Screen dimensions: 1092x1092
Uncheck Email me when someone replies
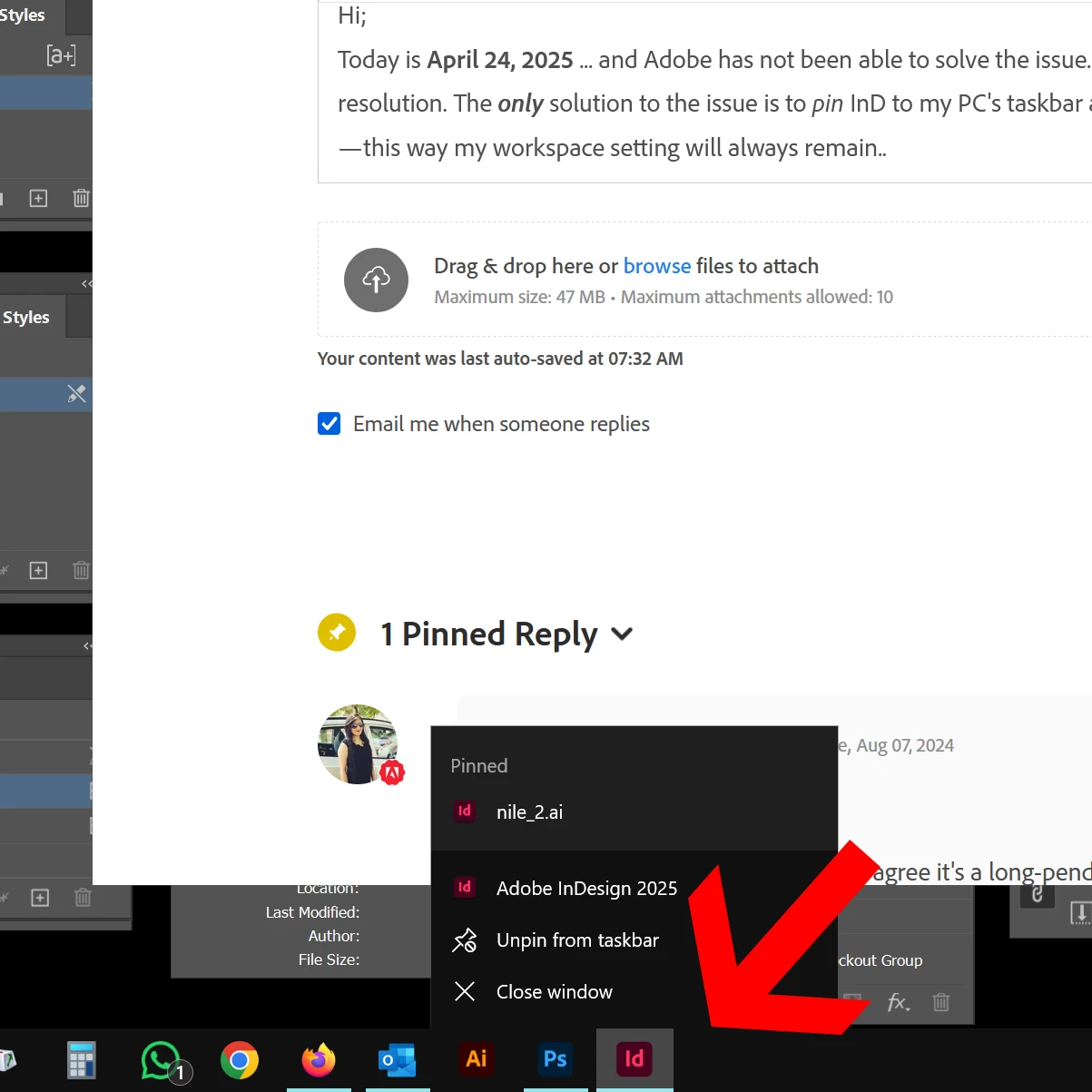pyautogui.click(x=329, y=424)
